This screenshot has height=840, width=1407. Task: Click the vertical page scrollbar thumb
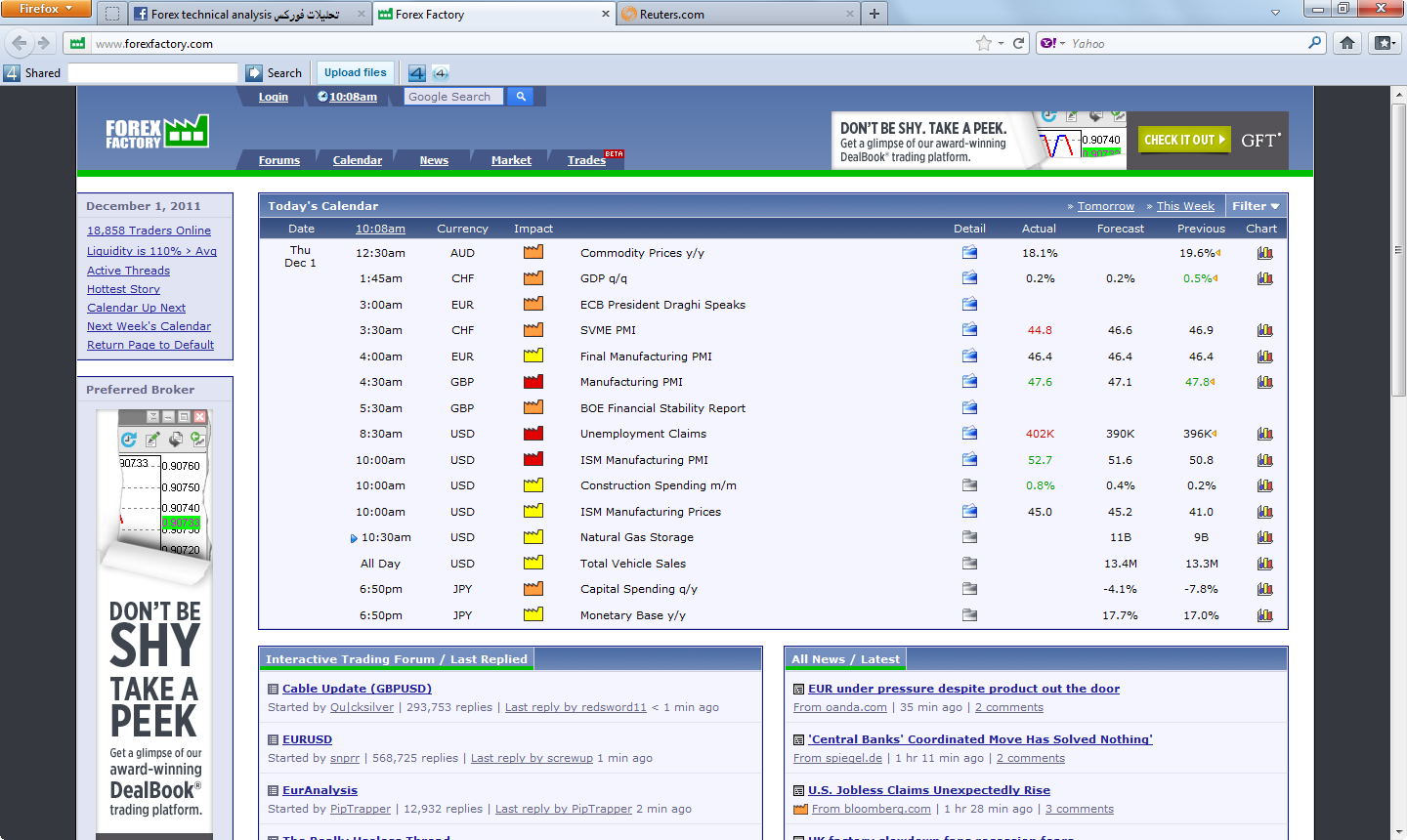click(1398, 248)
